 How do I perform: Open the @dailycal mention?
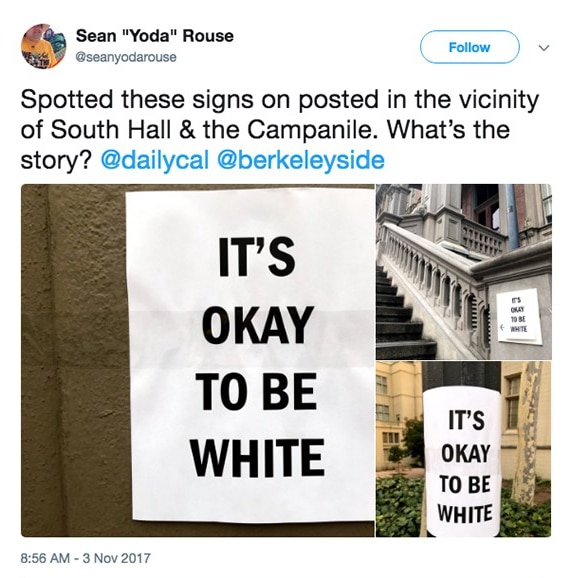coord(155,161)
